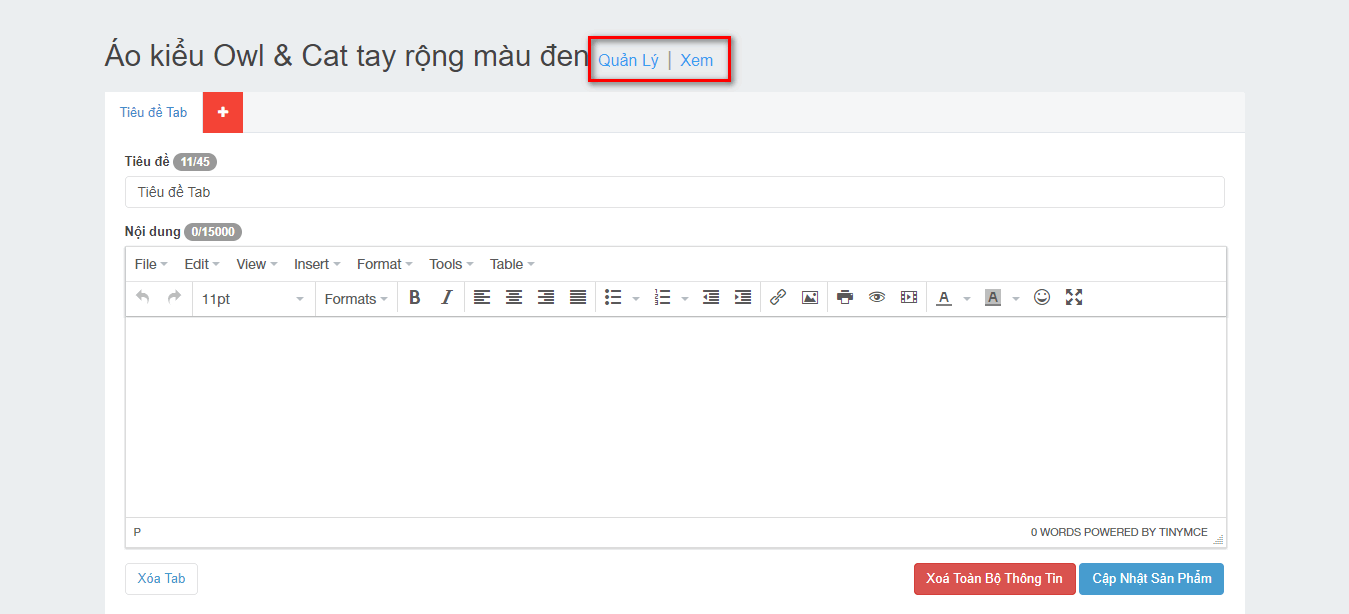Image resolution: width=1349 pixels, height=614 pixels.
Task: Open the Insert menu
Action: pos(317,264)
